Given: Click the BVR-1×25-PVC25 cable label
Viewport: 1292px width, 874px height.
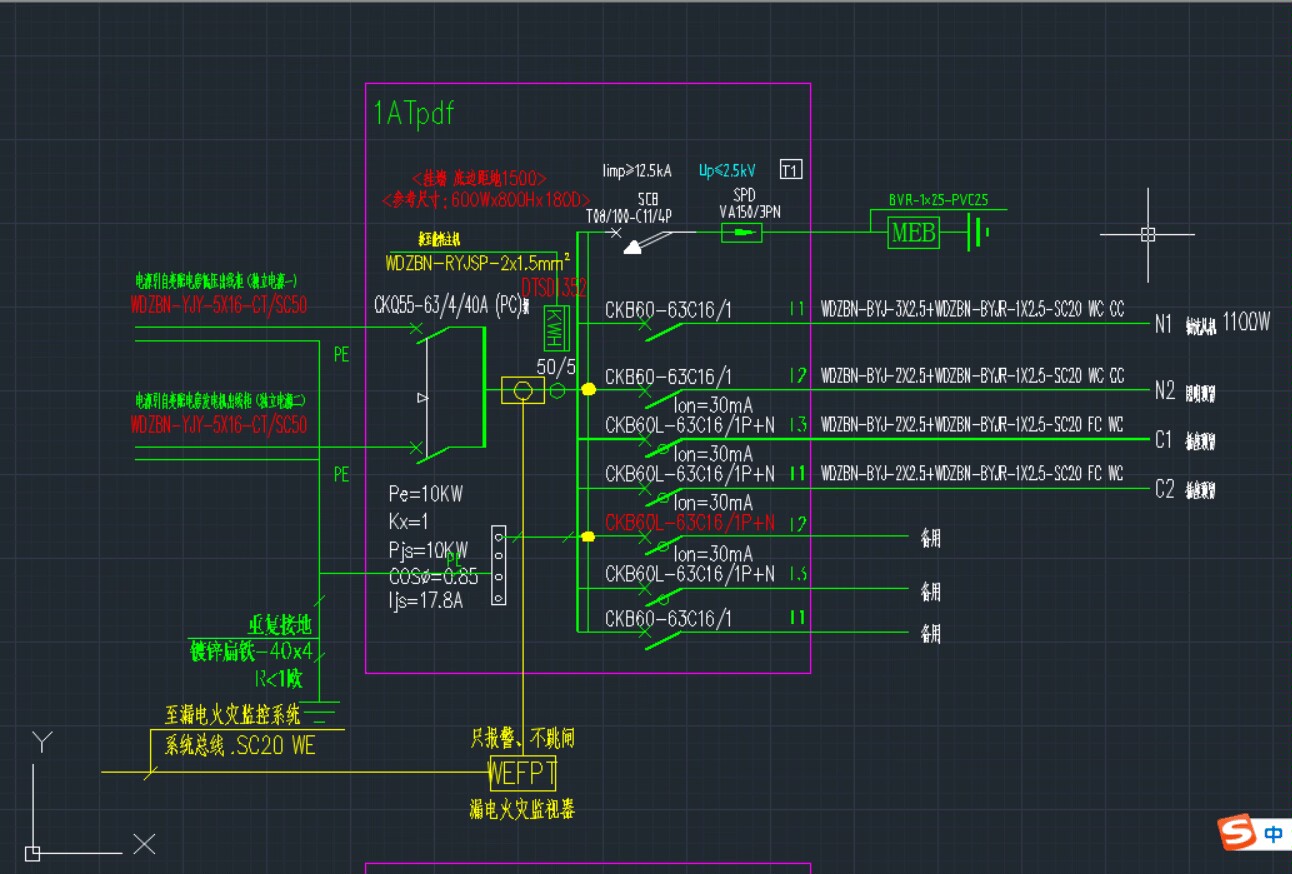Looking at the screenshot, I should (938, 200).
